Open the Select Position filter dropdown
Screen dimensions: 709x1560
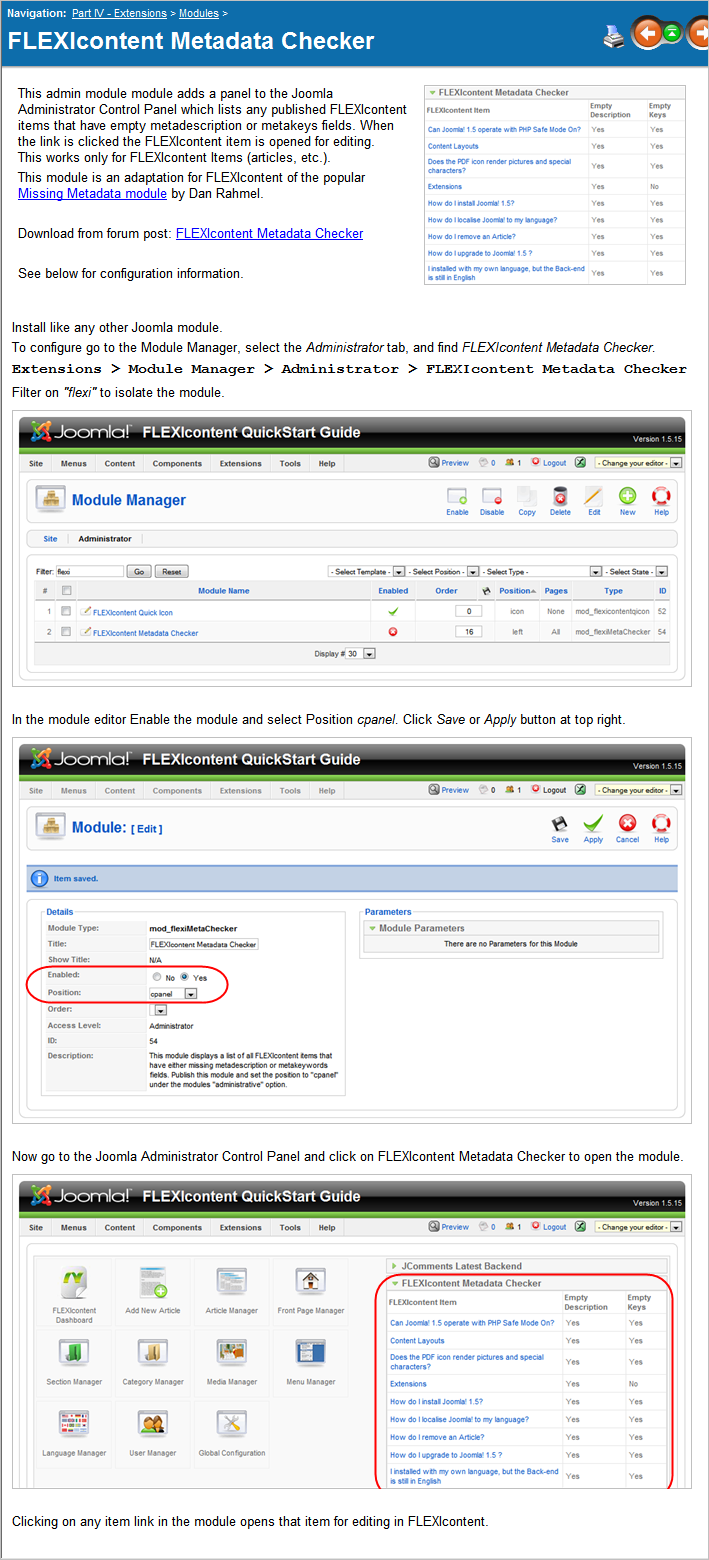click(x=443, y=572)
